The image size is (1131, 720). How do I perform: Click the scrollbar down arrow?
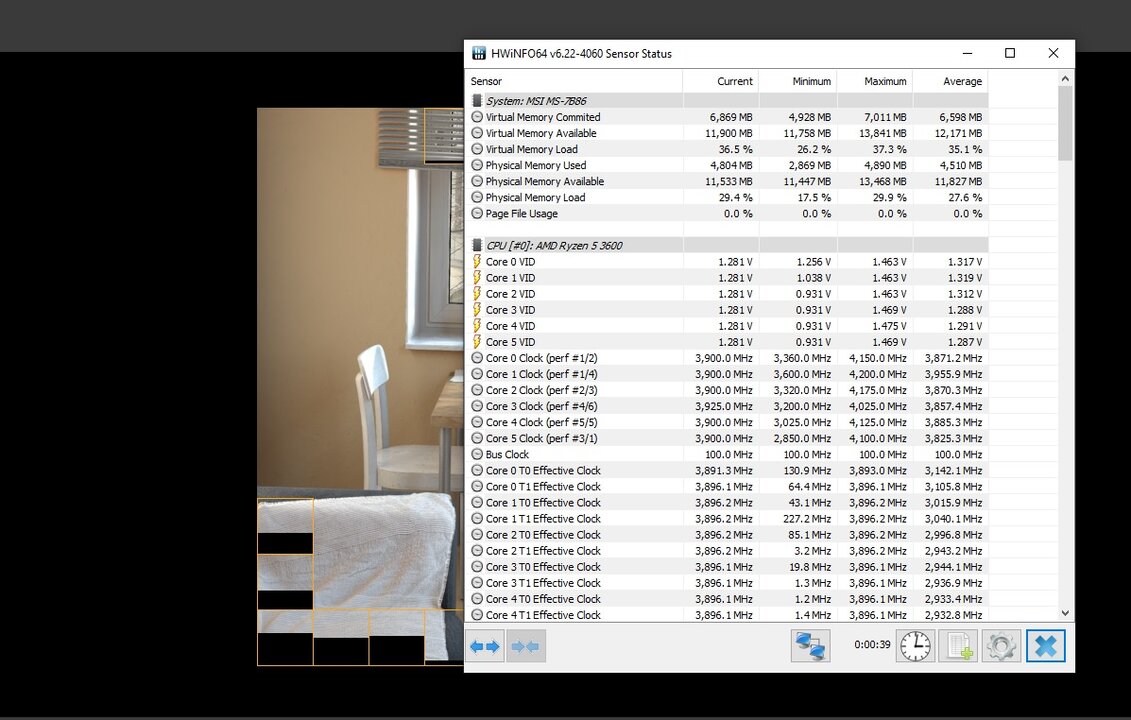click(x=1065, y=613)
